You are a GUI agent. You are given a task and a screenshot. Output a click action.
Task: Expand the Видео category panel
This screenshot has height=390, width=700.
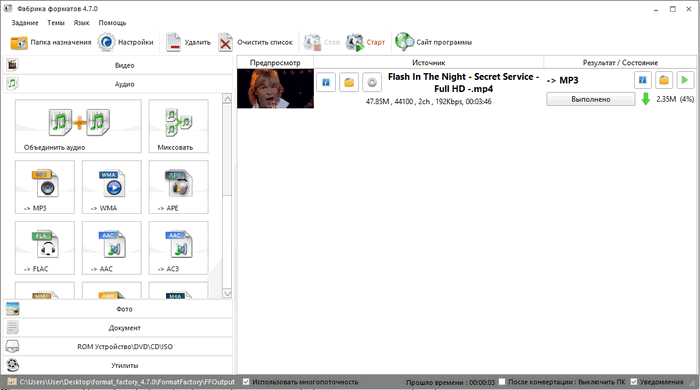tap(118, 65)
